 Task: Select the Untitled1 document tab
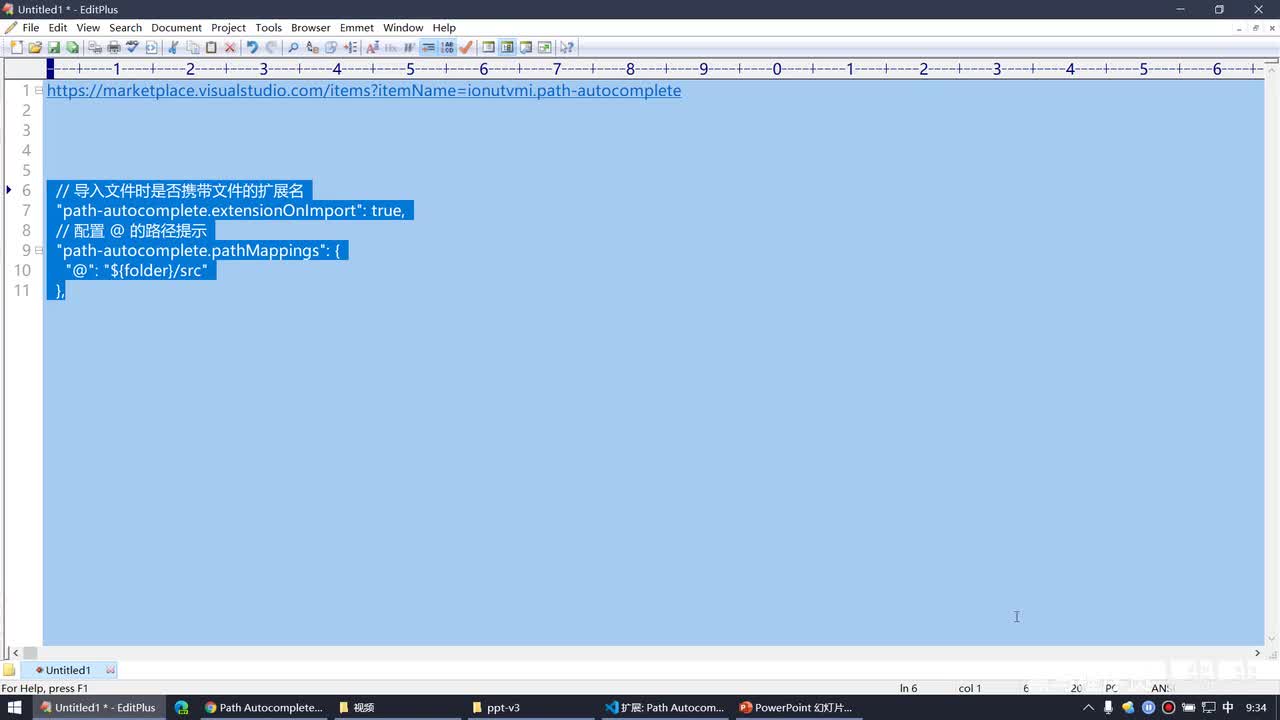click(x=68, y=670)
